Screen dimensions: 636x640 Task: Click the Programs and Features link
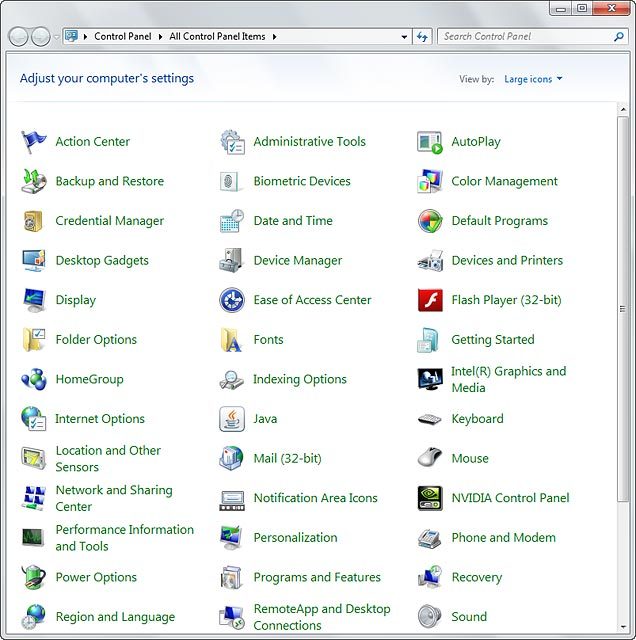pyautogui.click(x=317, y=577)
